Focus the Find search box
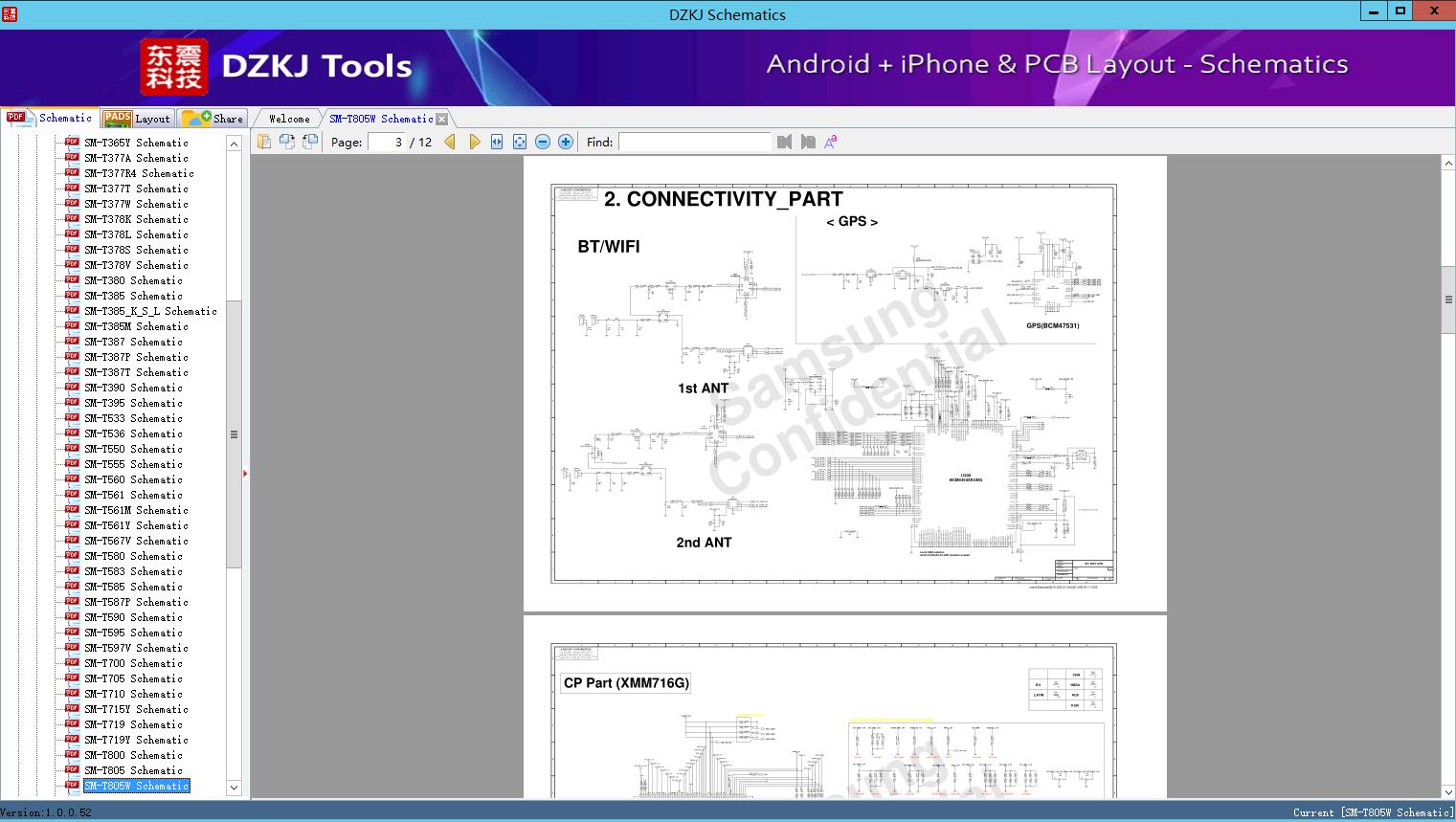 click(695, 142)
